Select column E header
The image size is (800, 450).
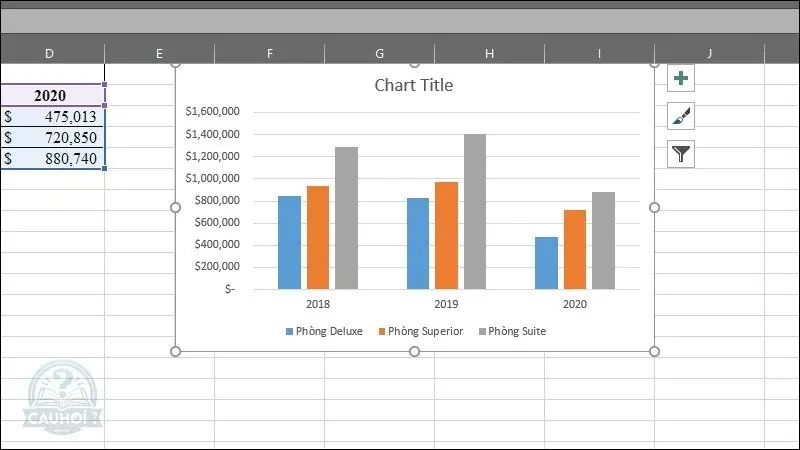coord(160,54)
